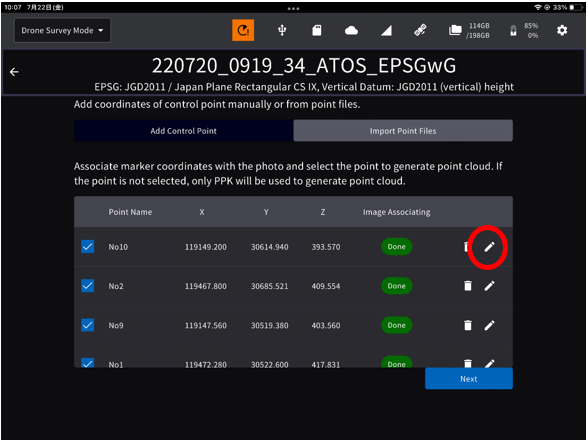Screen dimensions: 588x440
Task: Switch to Import Point Files tab
Action: point(403,131)
